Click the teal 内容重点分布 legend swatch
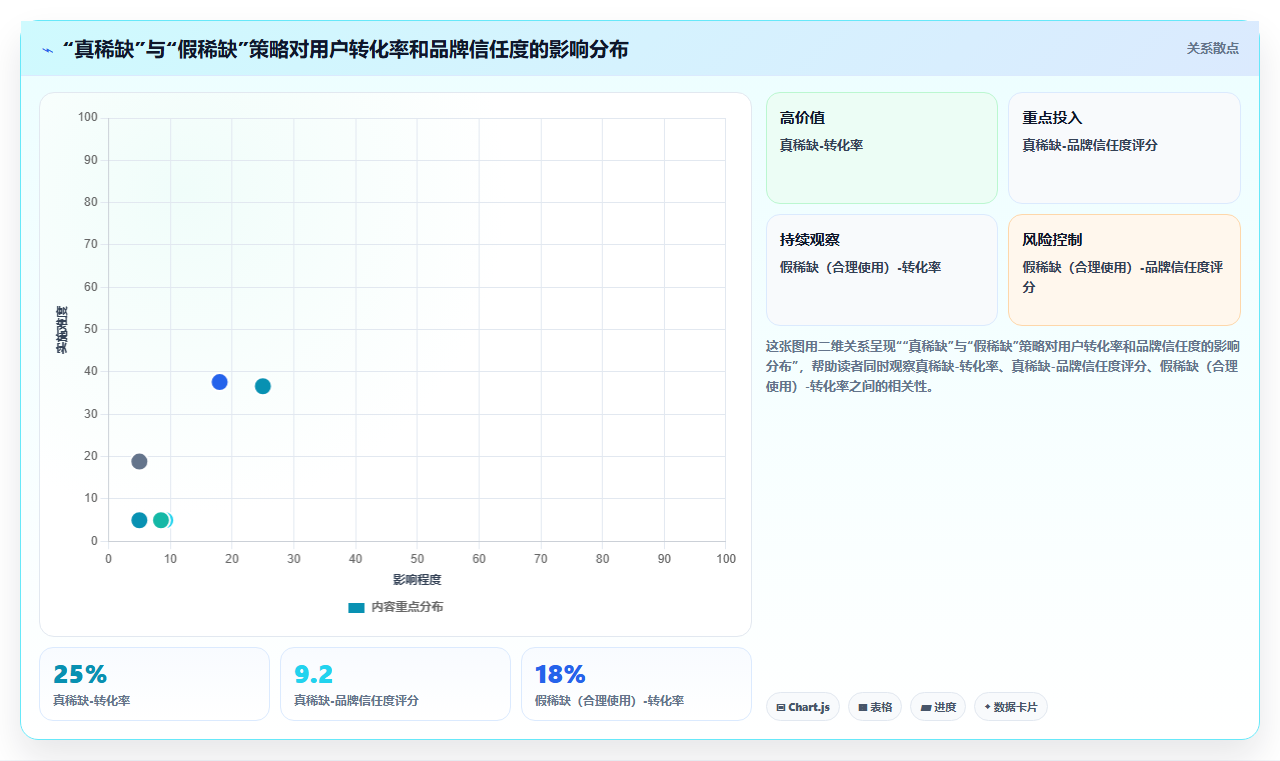1280x761 pixels. click(356, 607)
